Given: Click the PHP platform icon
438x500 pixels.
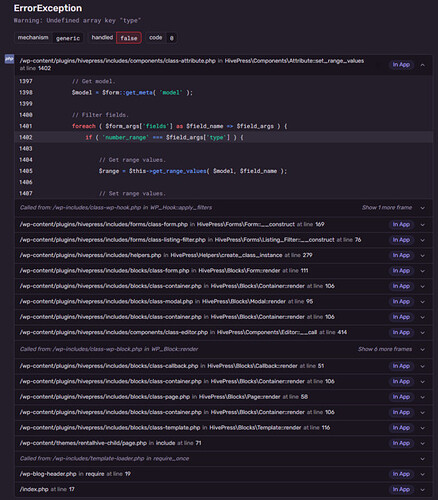Looking at the screenshot, I should tap(9, 59).
